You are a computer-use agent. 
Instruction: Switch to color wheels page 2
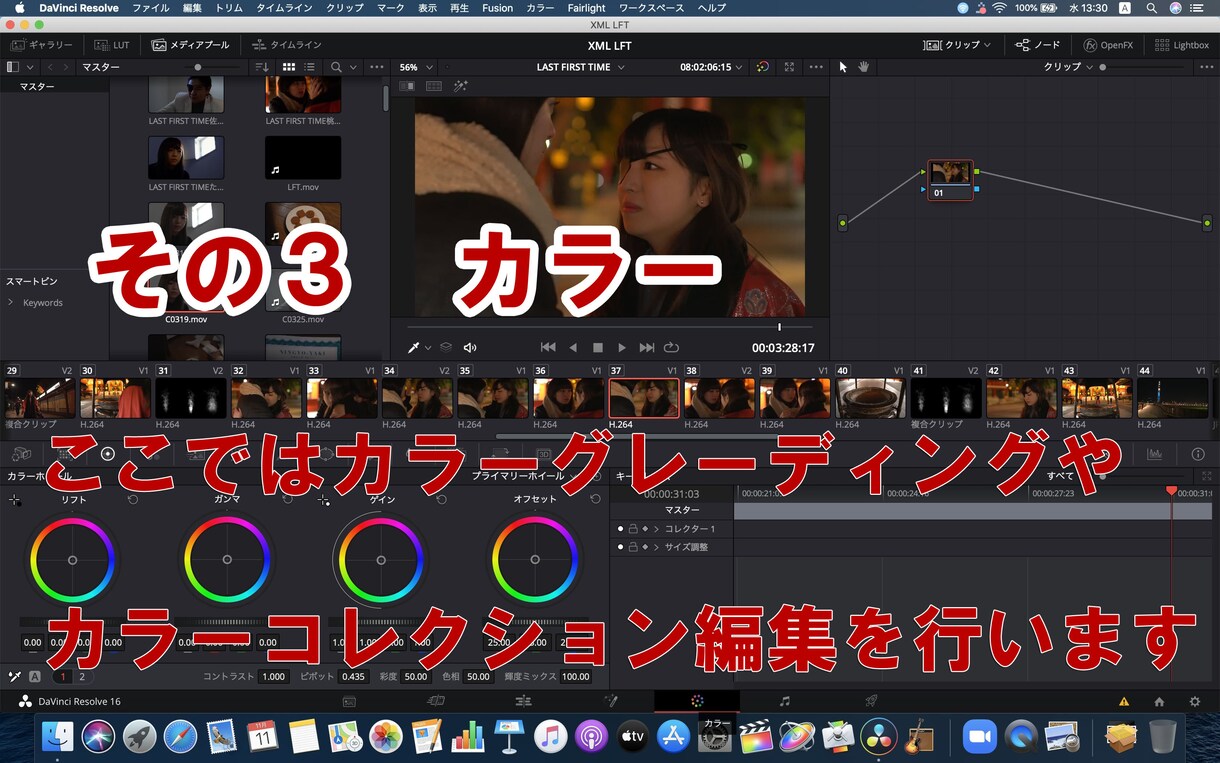pos(82,676)
